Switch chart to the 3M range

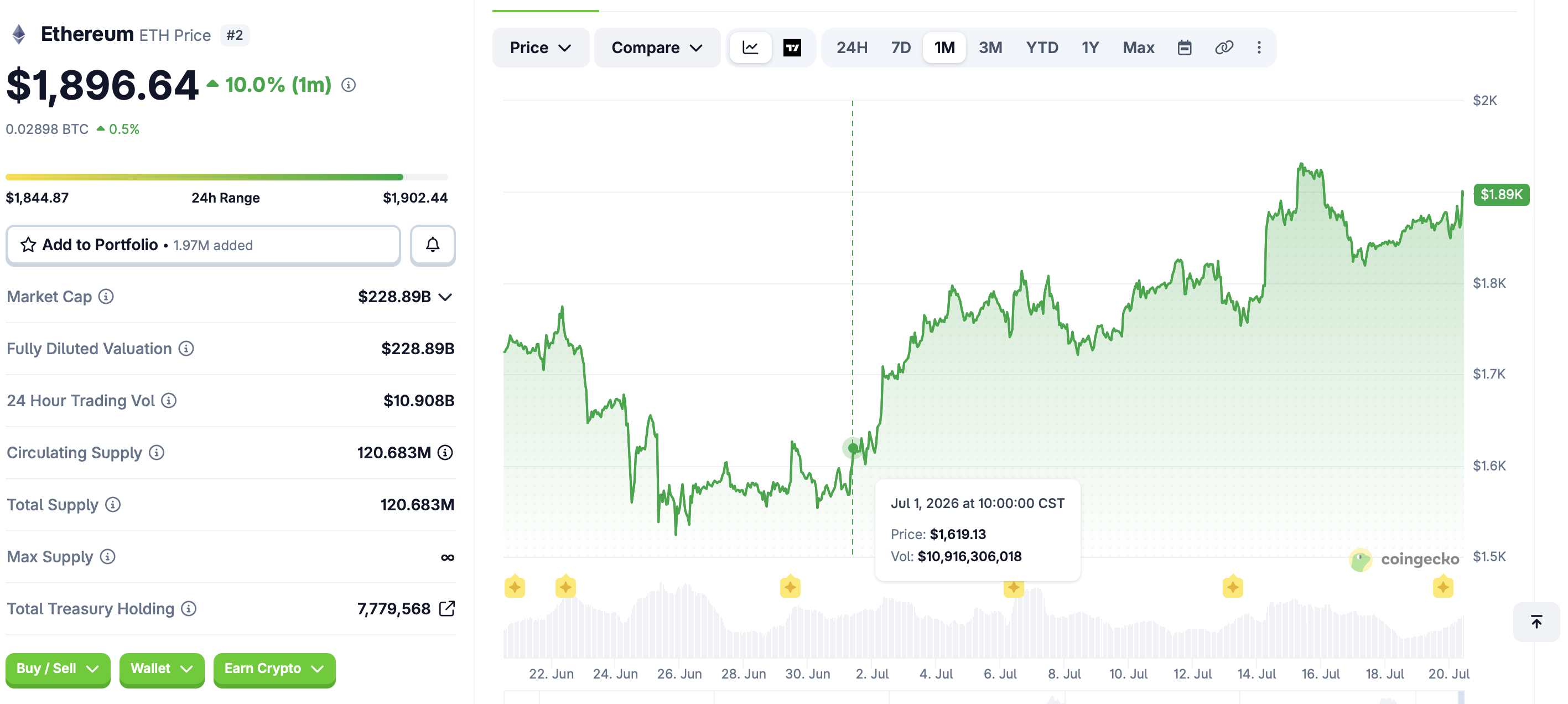(x=990, y=48)
